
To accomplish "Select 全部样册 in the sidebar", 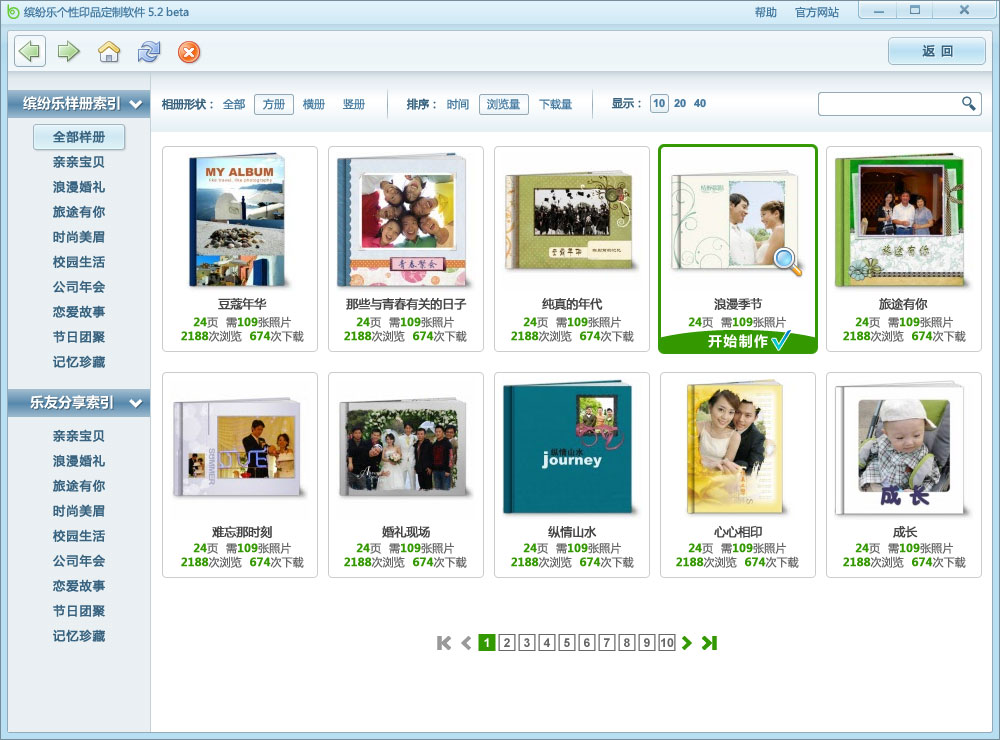I will pyautogui.click(x=79, y=137).
